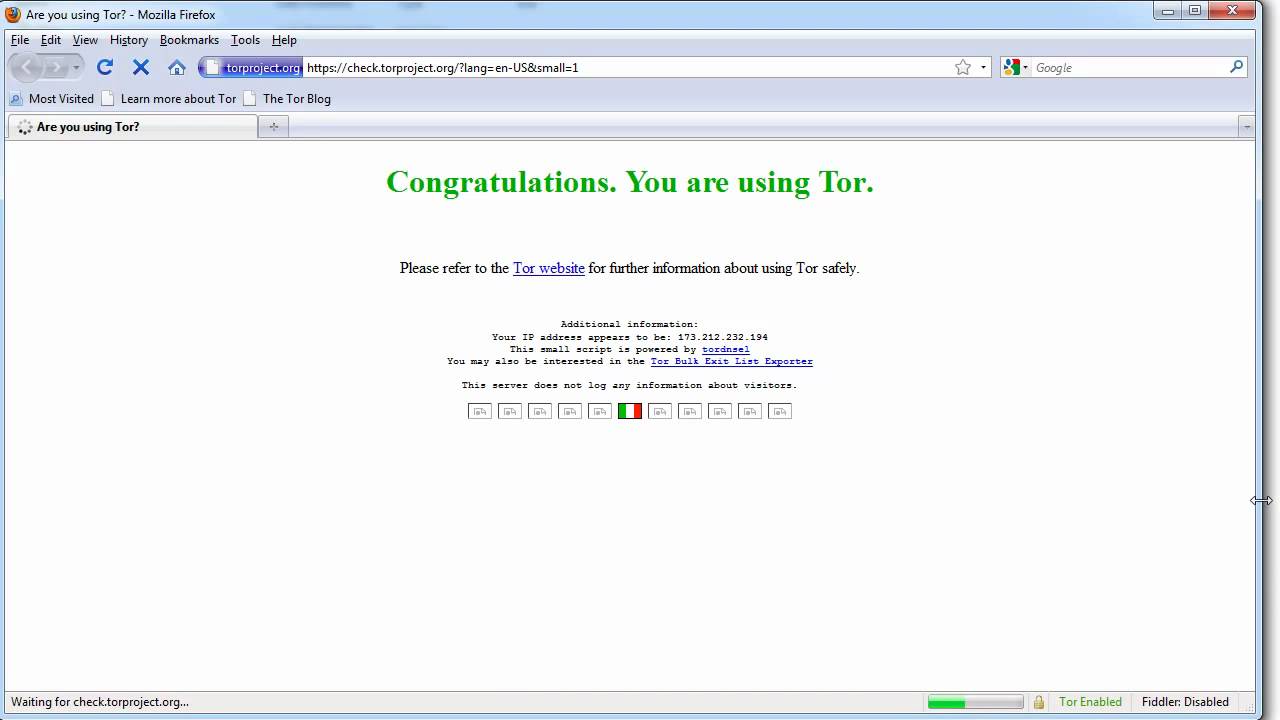The width and height of the screenshot is (1280, 720).
Task: Open the Tools menu
Action: pos(245,40)
